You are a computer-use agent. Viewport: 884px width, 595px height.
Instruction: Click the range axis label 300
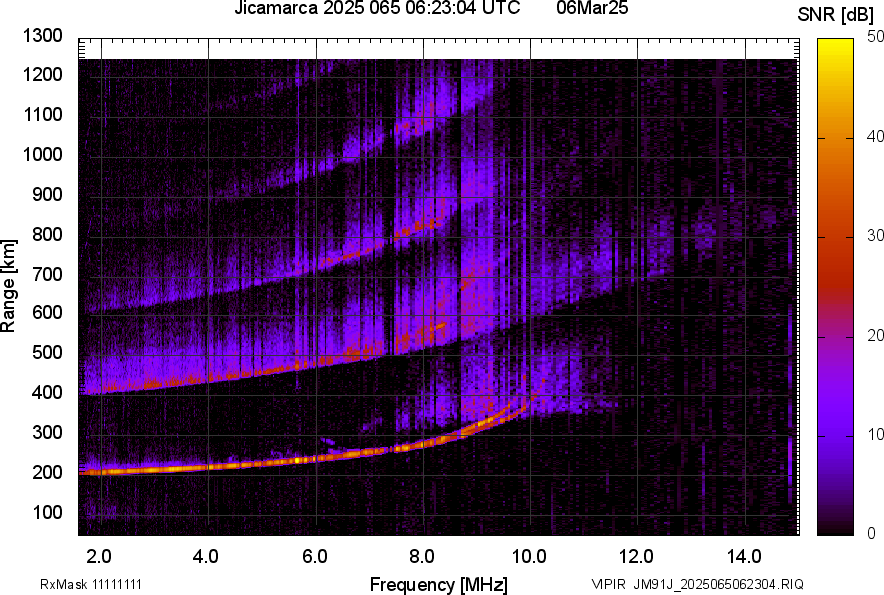47,432
